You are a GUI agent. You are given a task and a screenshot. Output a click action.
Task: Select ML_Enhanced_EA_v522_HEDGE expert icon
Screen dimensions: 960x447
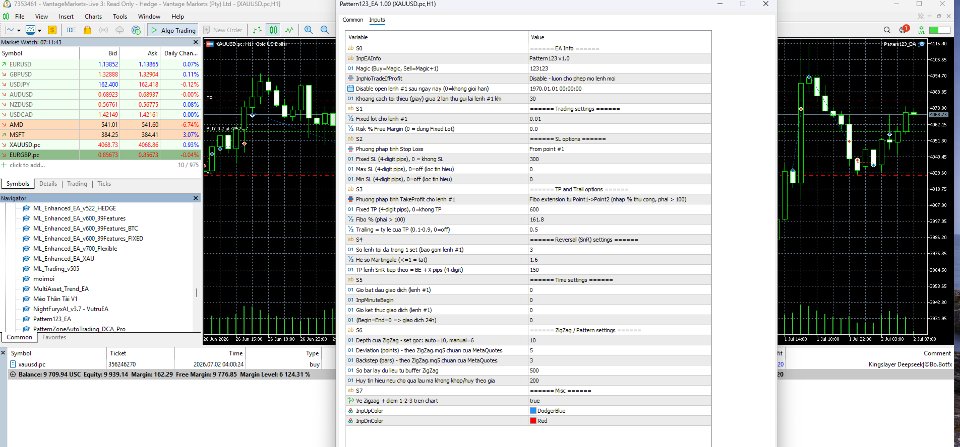(26, 208)
